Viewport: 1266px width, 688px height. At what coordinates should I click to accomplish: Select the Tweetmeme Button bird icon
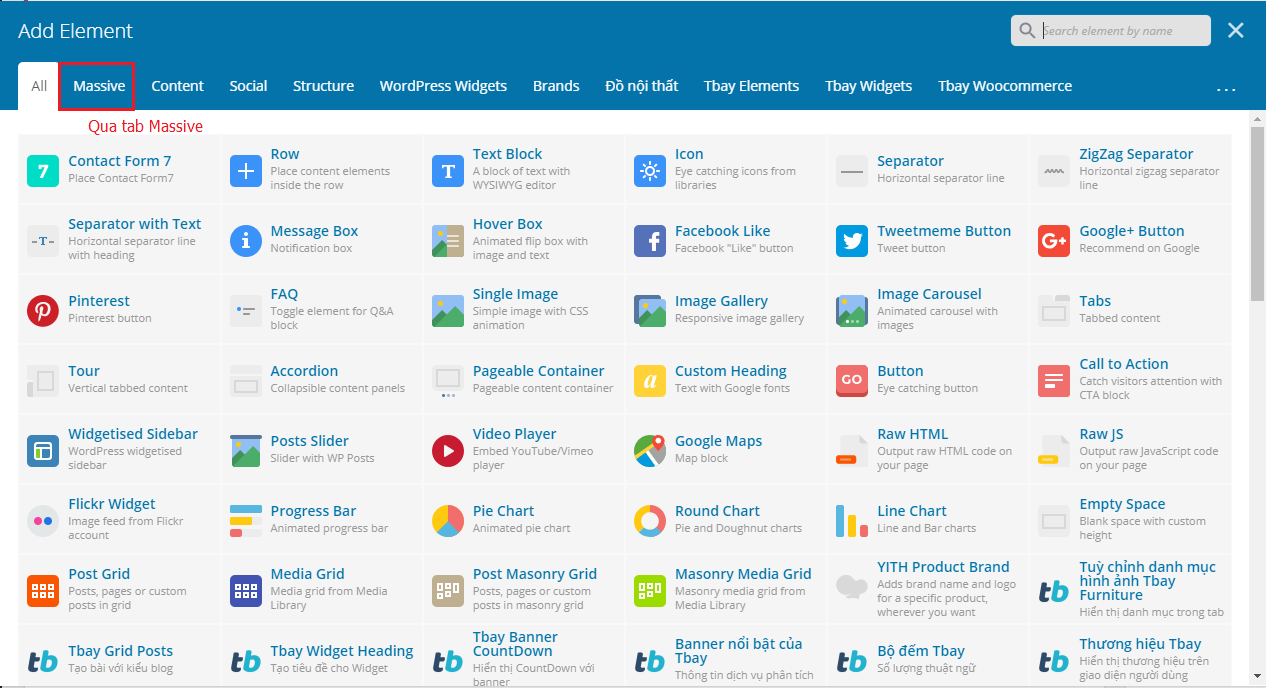852,241
